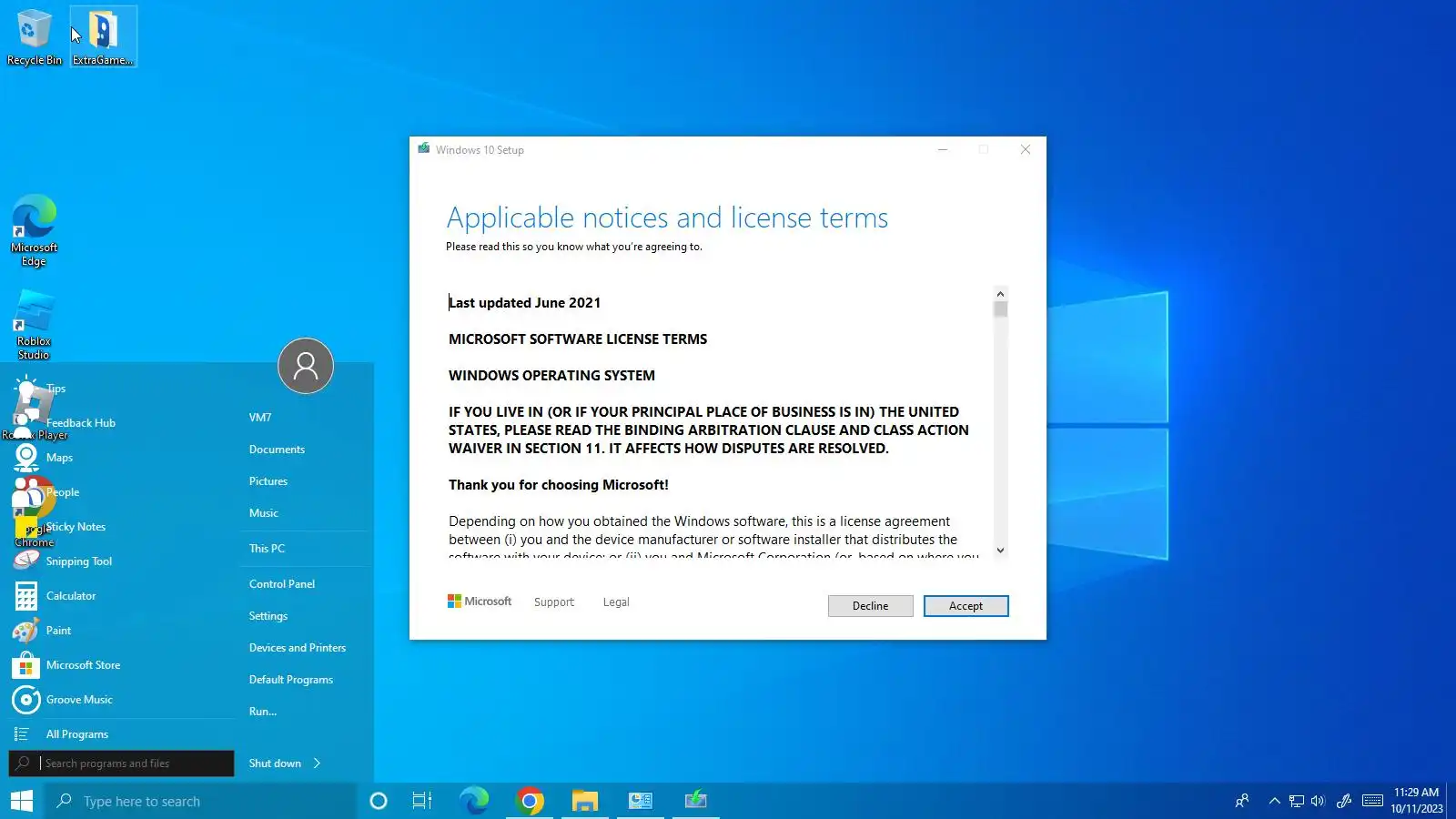Open Control Panel from the Start menu
This screenshot has width=1456, height=819.
(282, 584)
